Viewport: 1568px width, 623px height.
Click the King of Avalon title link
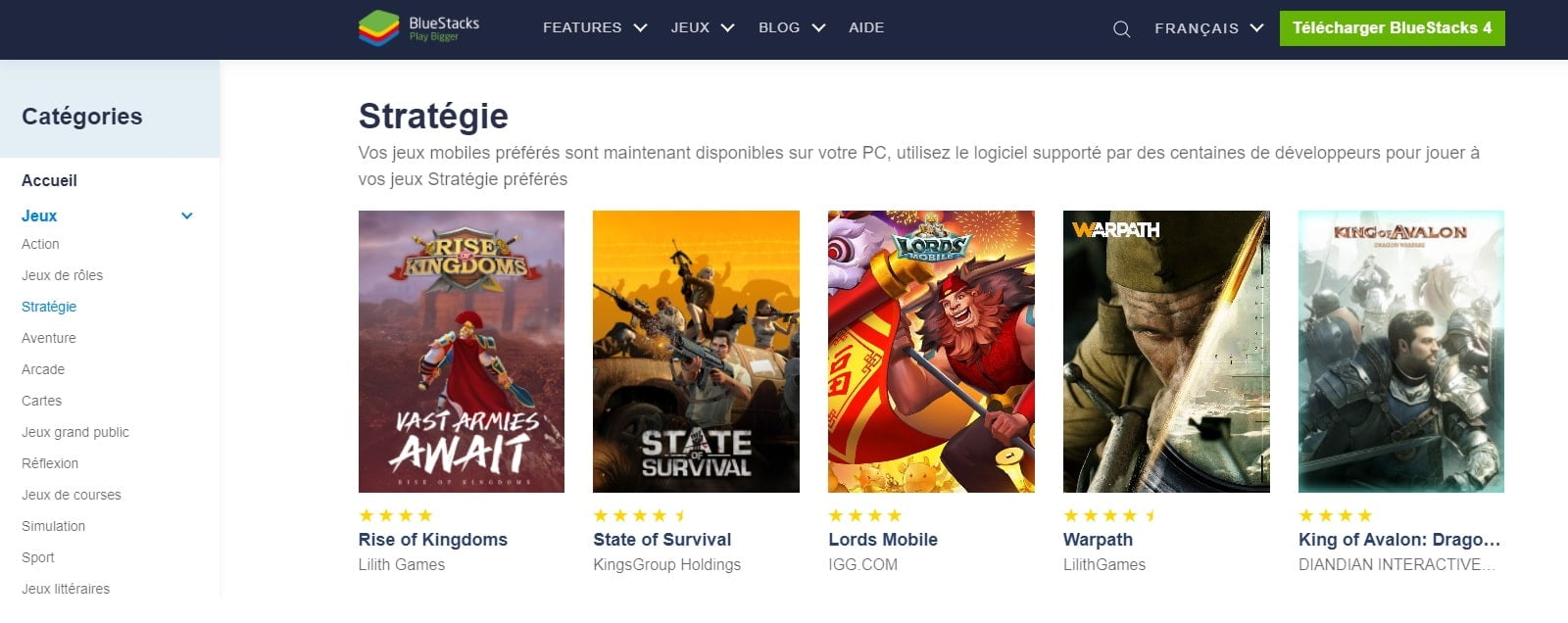(x=1399, y=540)
